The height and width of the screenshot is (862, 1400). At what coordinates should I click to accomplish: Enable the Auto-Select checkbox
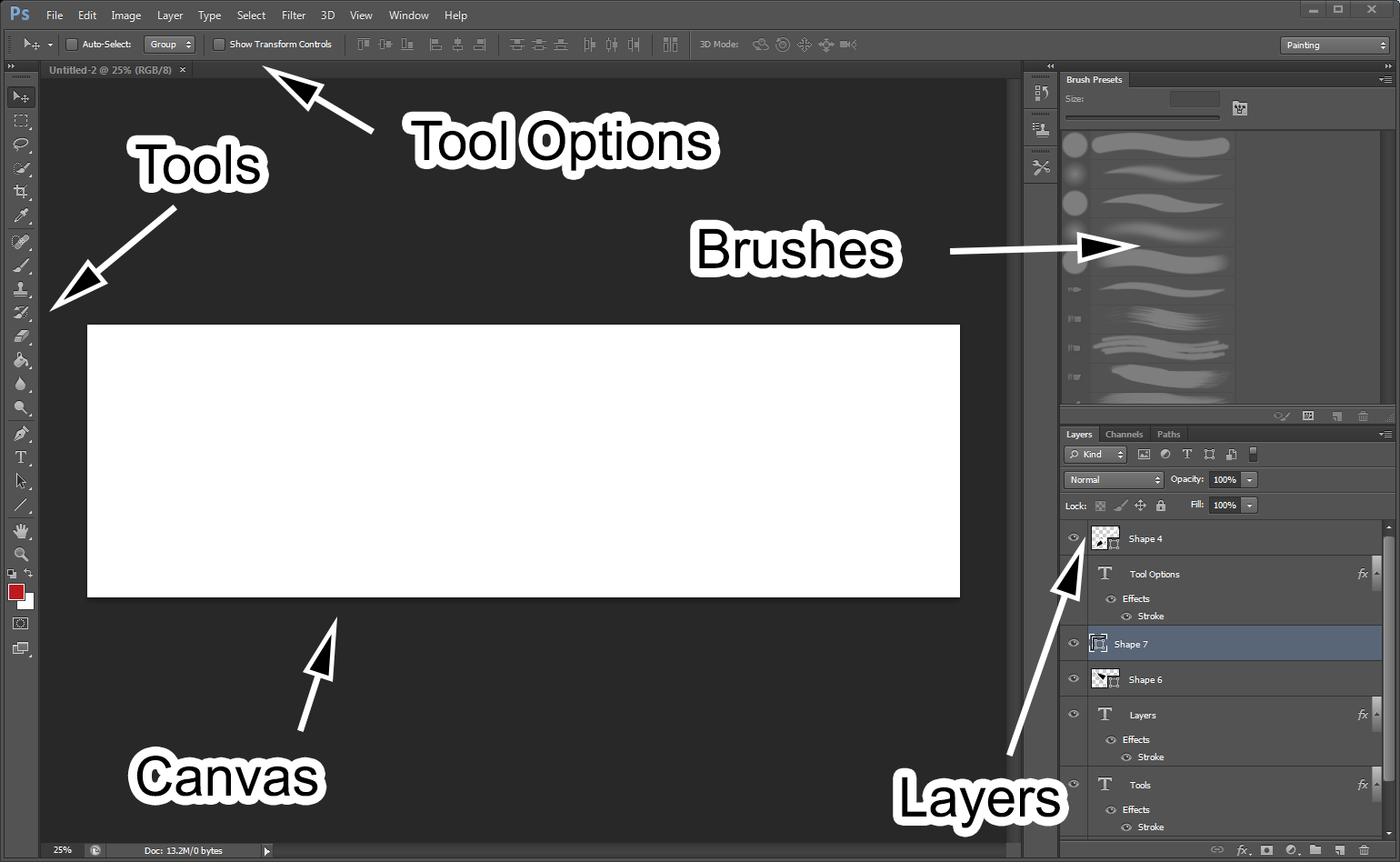point(72,45)
